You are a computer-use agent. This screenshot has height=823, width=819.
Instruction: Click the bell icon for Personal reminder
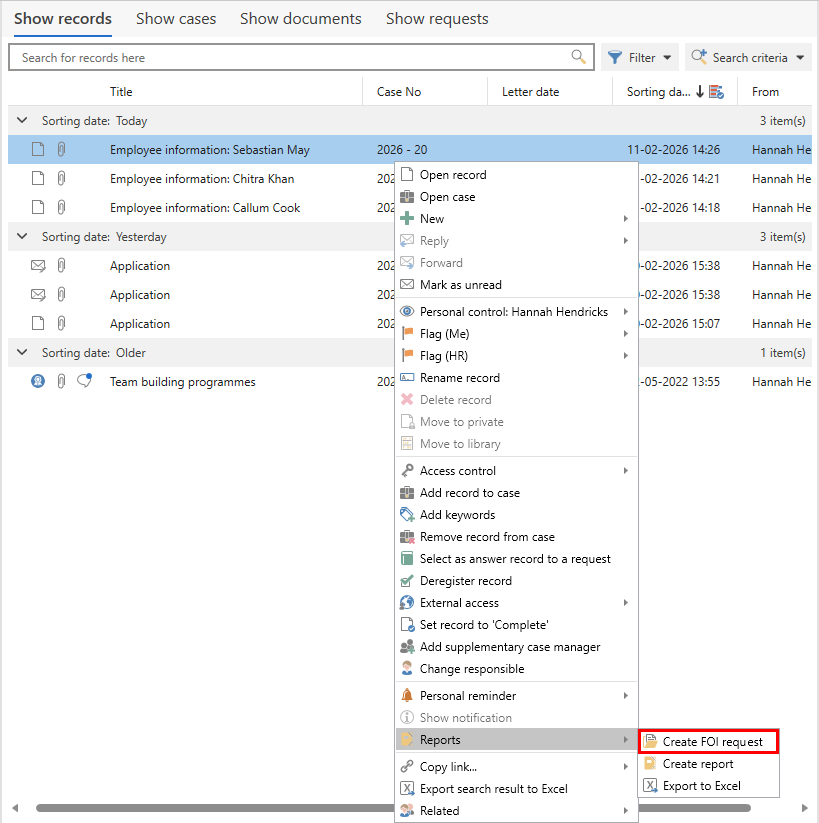click(407, 695)
